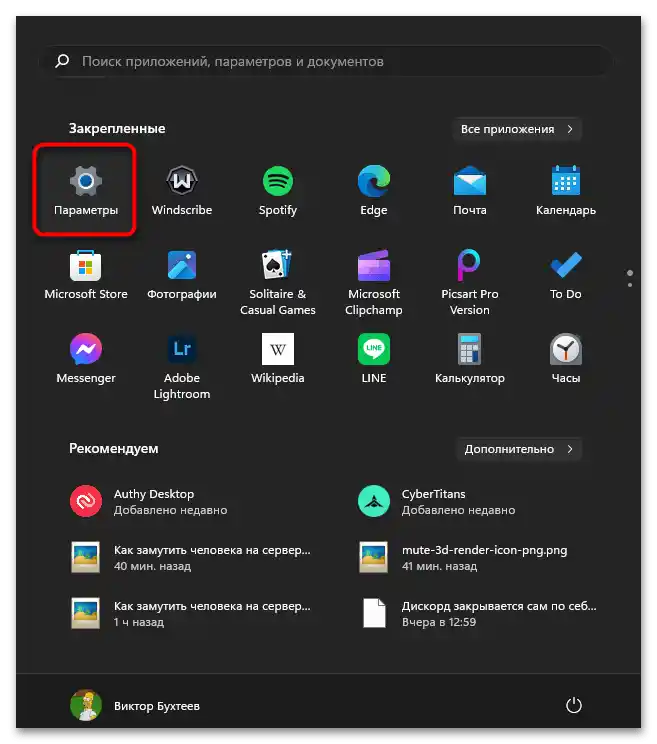
Task: Open the To Do app
Action: coord(565,275)
